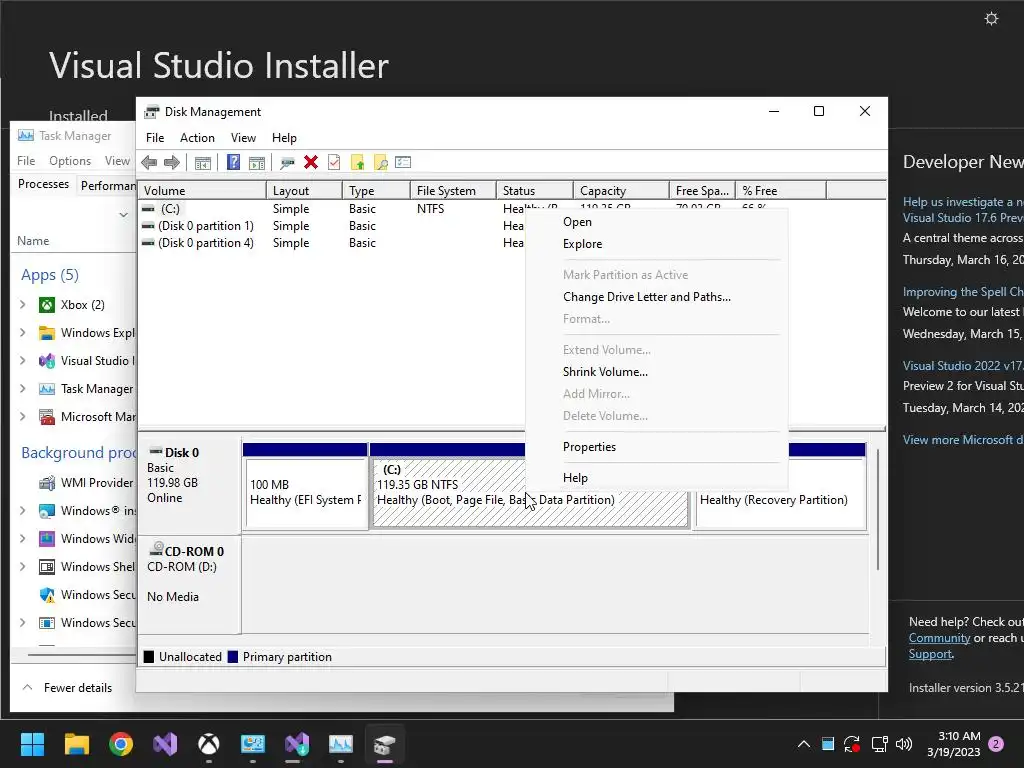The height and width of the screenshot is (768, 1024).
Task: Collapse Task Manager with Fewer details
Action: (x=67, y=688)
